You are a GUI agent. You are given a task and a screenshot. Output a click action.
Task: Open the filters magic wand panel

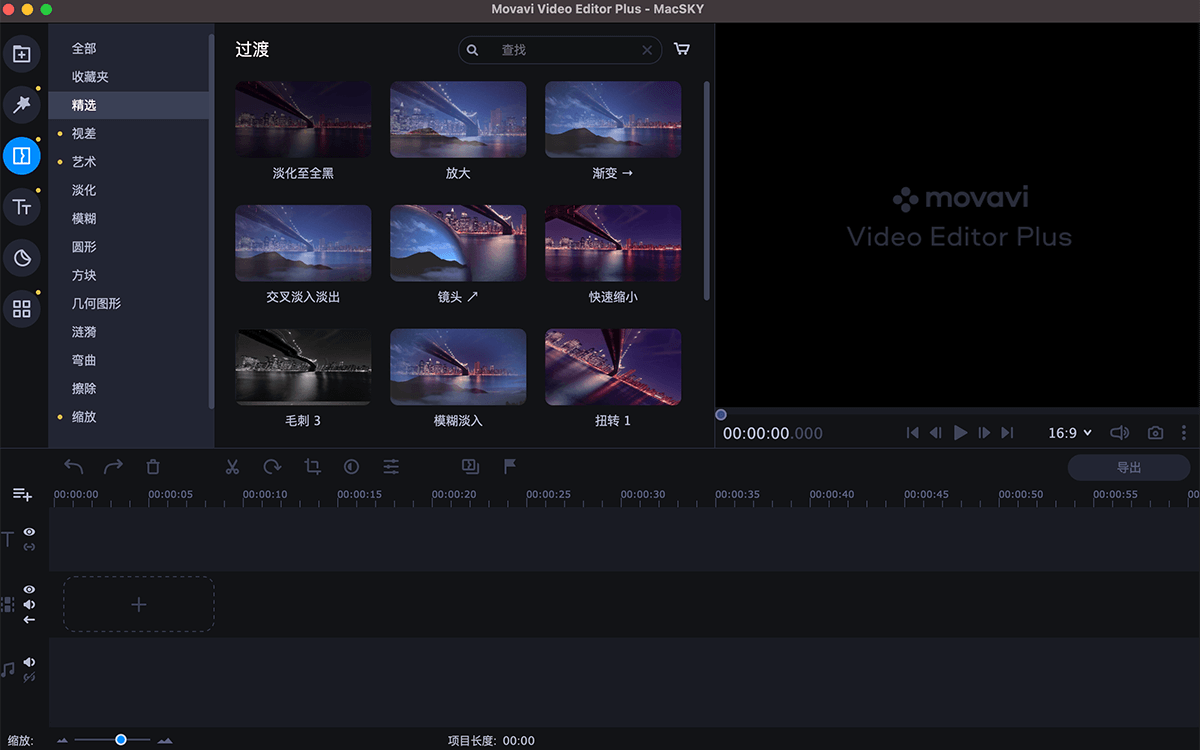[22, 104]
